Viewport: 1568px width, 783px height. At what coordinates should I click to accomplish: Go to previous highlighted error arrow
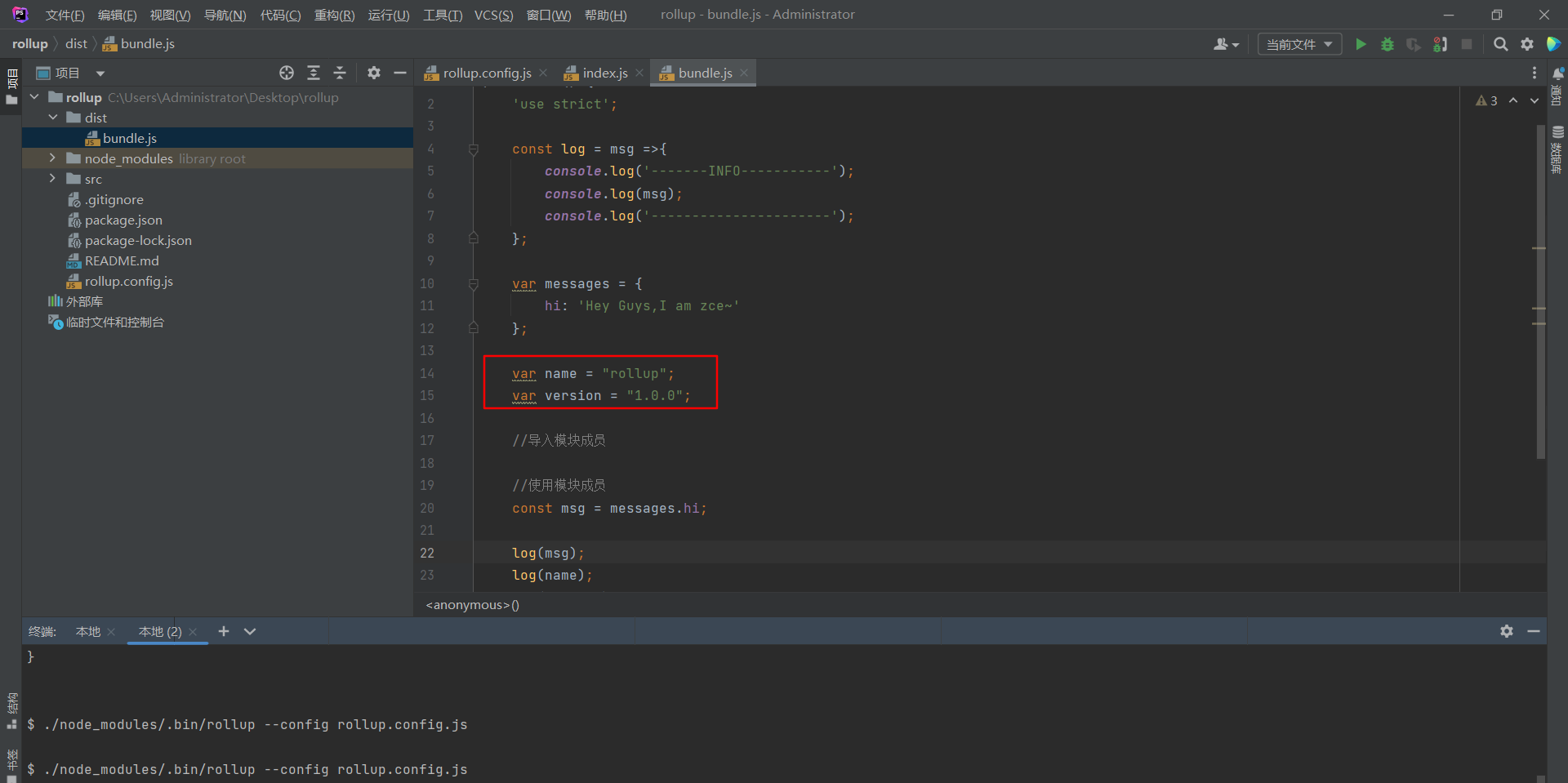(x=1513, y=100)
